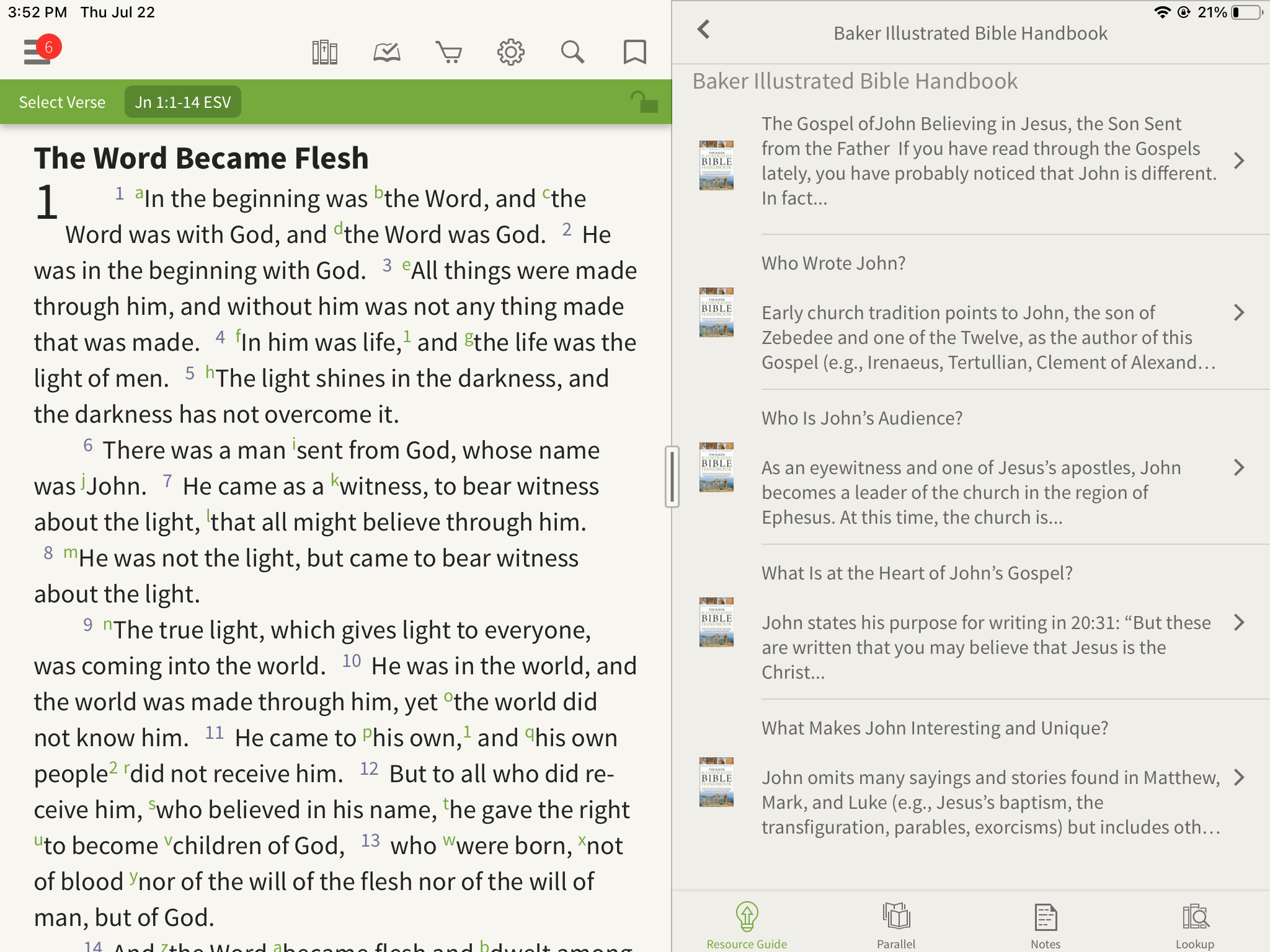Tap the rotation lock status icon
The height and width of the screenshot is (952, 1270).
pos(1184,12)
